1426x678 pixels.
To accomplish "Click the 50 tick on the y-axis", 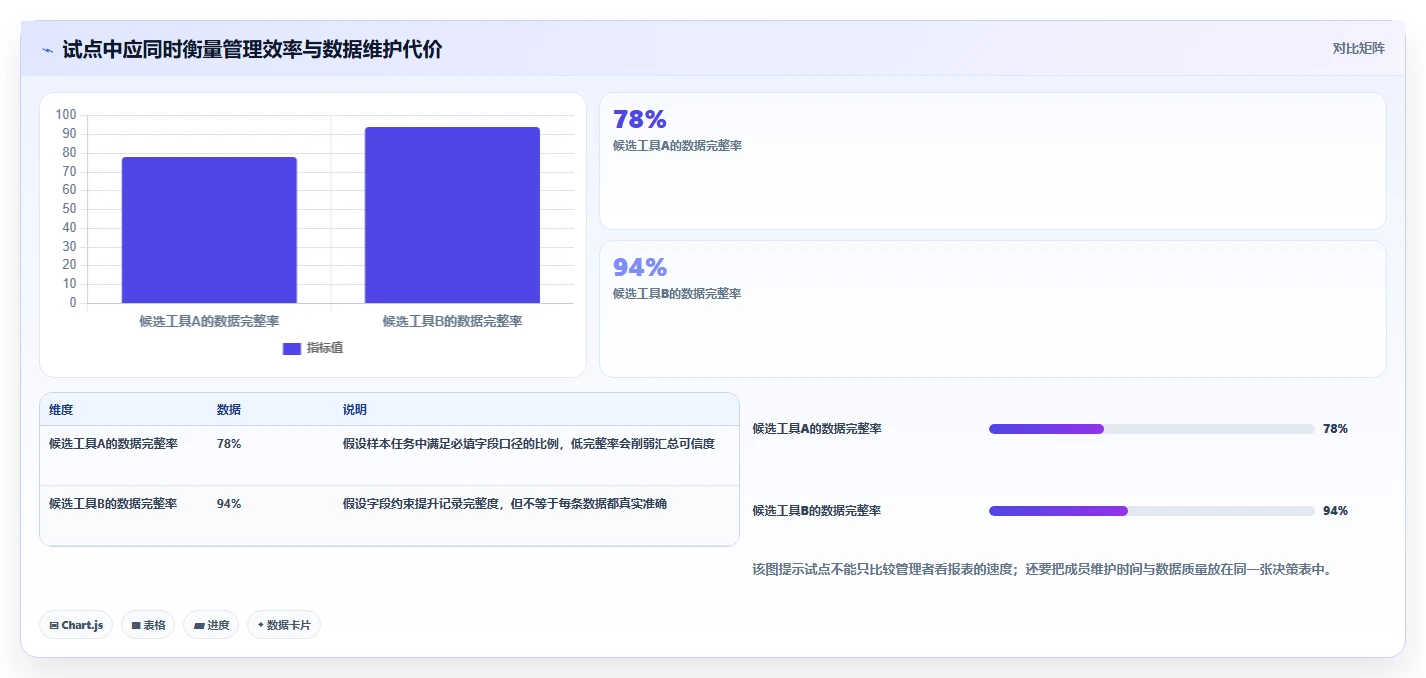I will click(69, 209).
